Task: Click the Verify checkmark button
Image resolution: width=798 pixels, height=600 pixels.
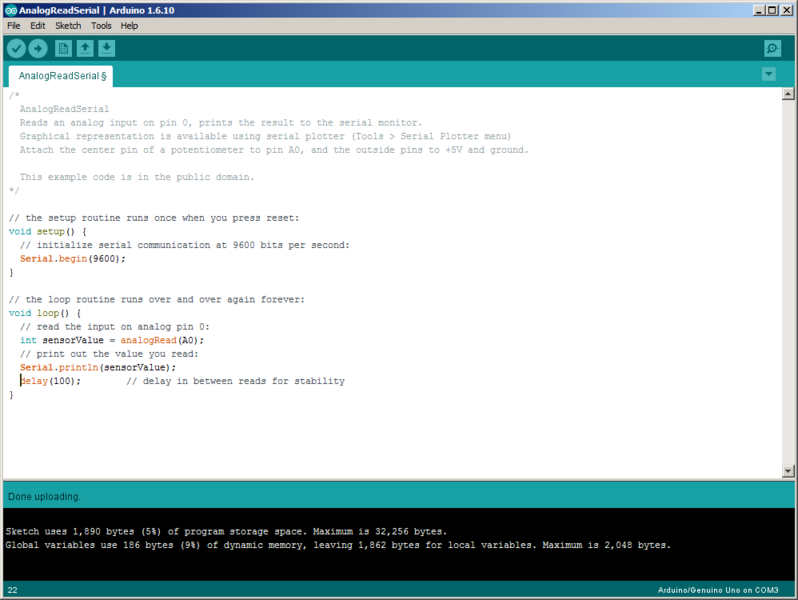Action: point(16,48)
